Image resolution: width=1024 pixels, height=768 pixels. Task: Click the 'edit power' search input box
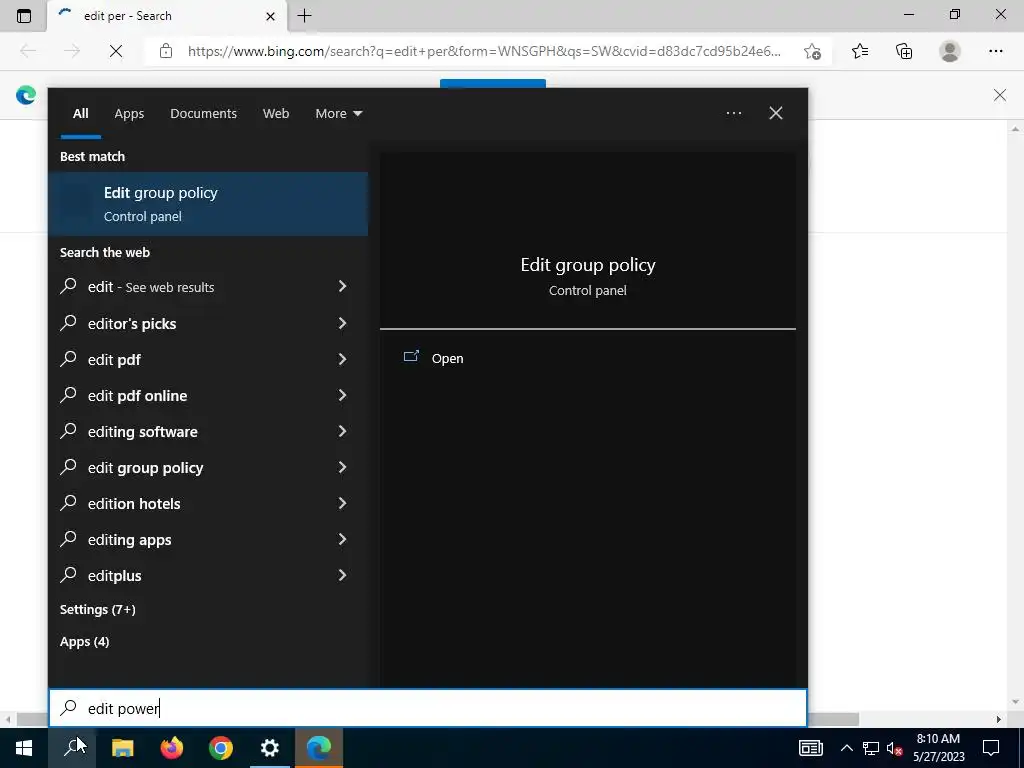coord(428,708)
